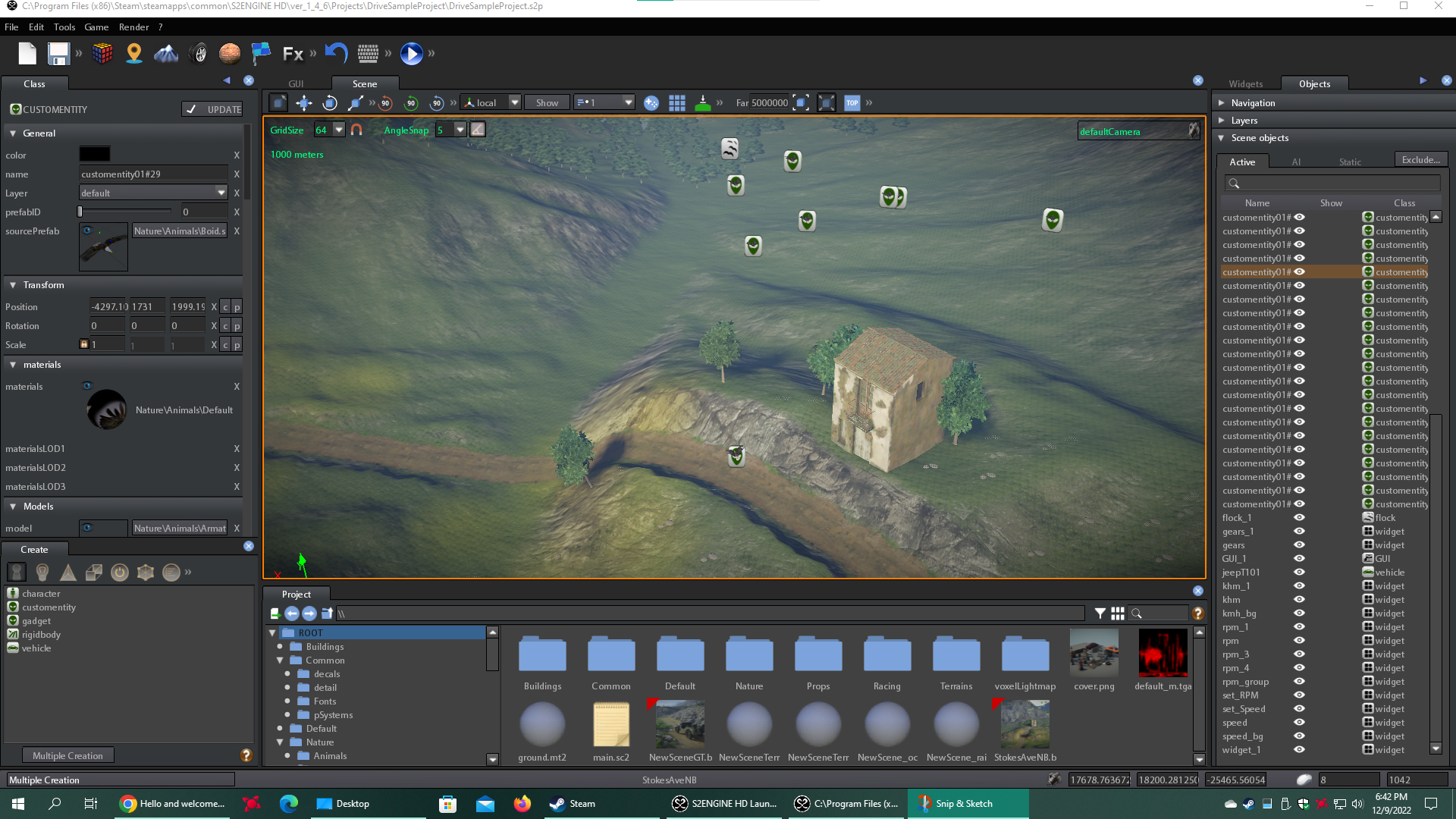Toggle visibility of GUI_1
The height and width of the screenshot is (819, 1456).
click(1299, 559)
